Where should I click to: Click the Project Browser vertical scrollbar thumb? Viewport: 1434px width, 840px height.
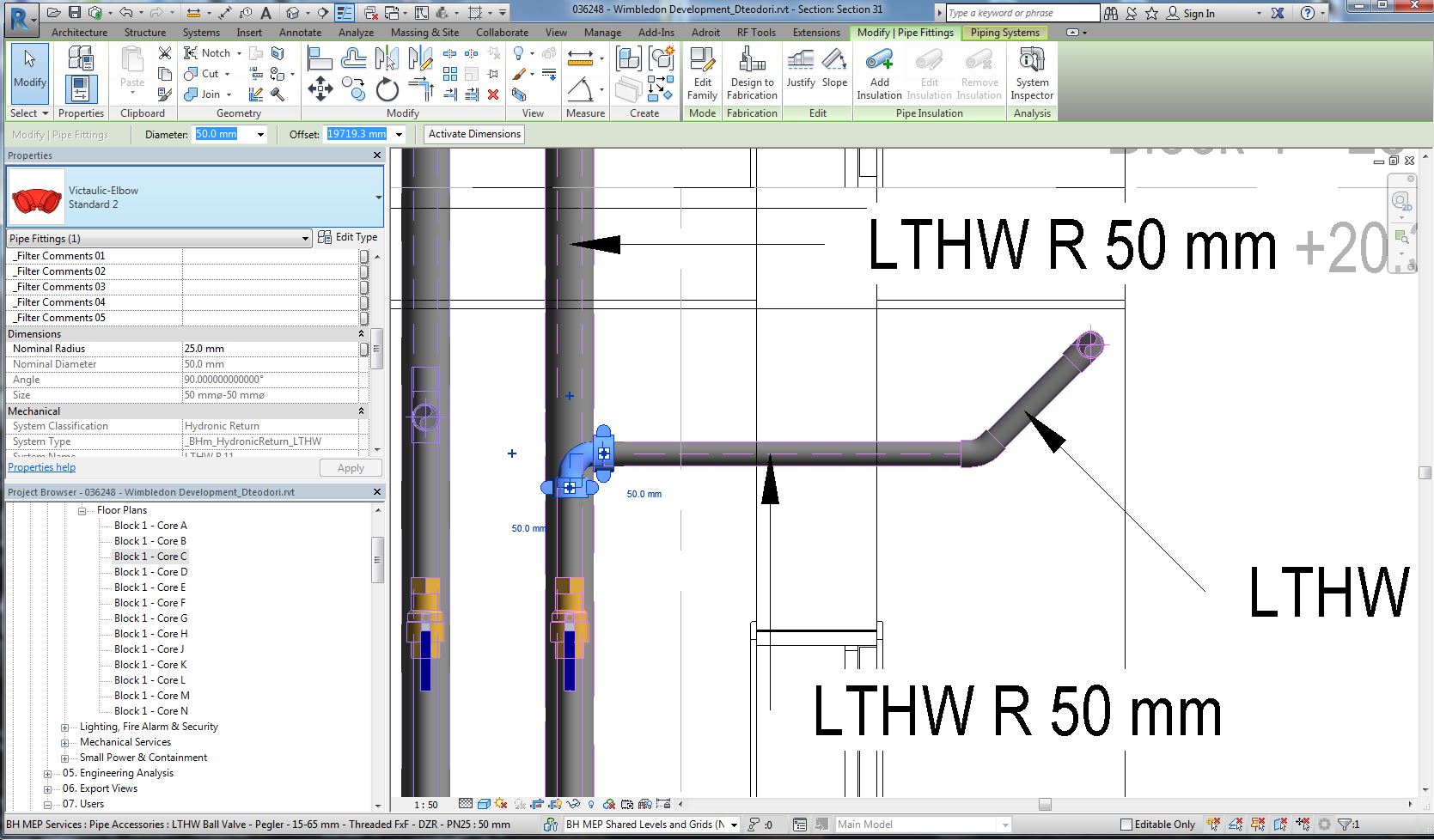click(x=377, y=560)
